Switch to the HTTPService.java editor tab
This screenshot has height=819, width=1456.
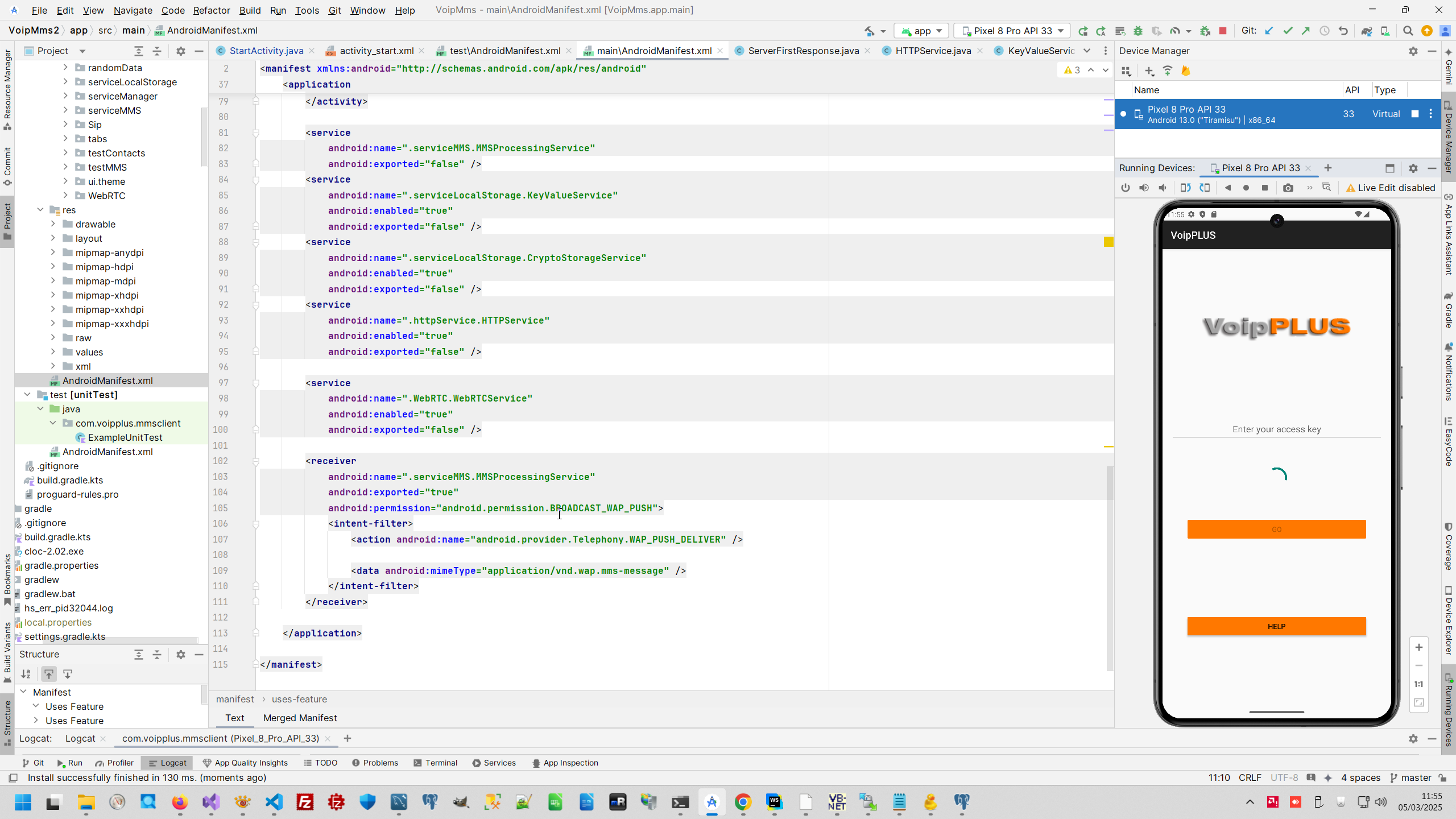tap(933, 51)
